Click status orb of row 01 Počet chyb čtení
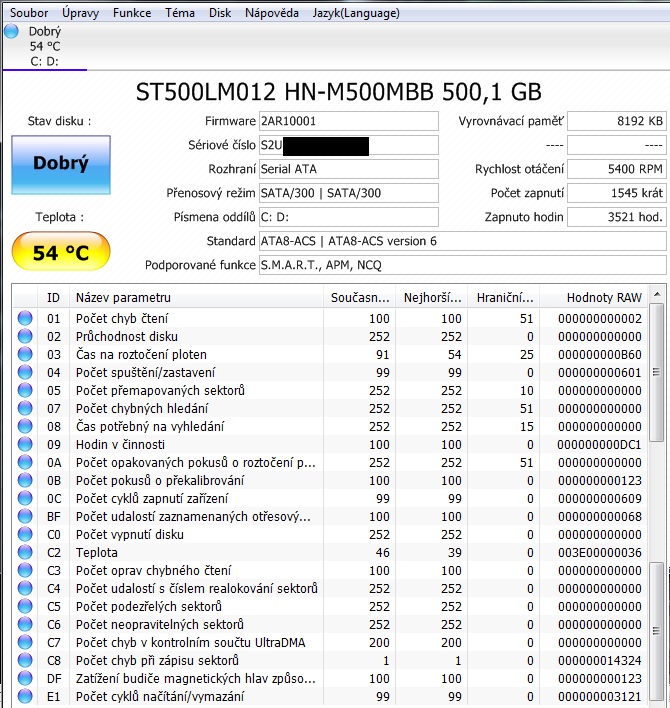Viewport: 670px width, 708px height. coord(25,318)
